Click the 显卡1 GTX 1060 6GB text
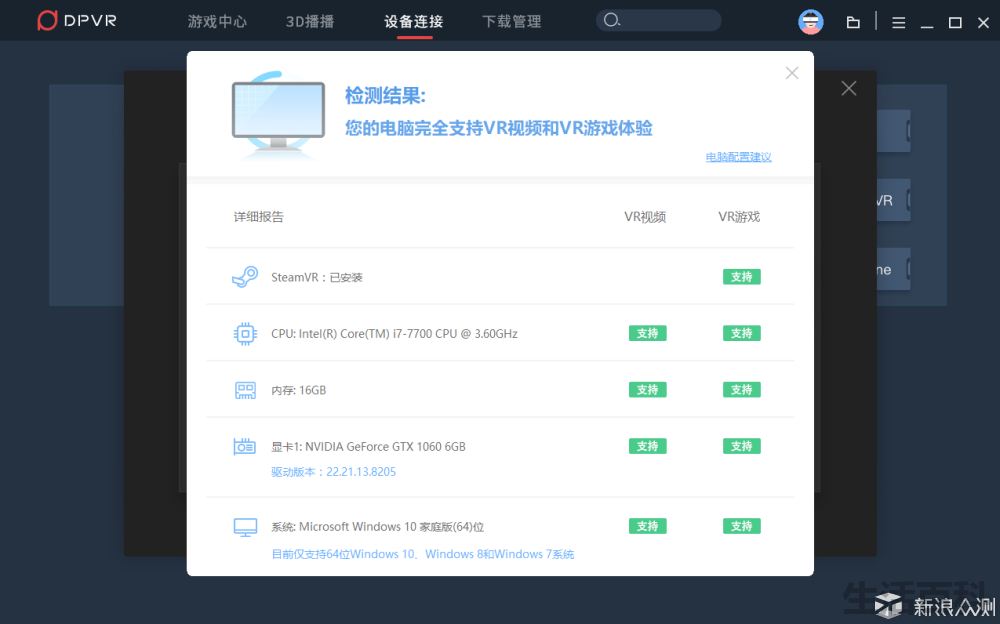Screen dimensions: 1000x624 click(x=368, y=447)
